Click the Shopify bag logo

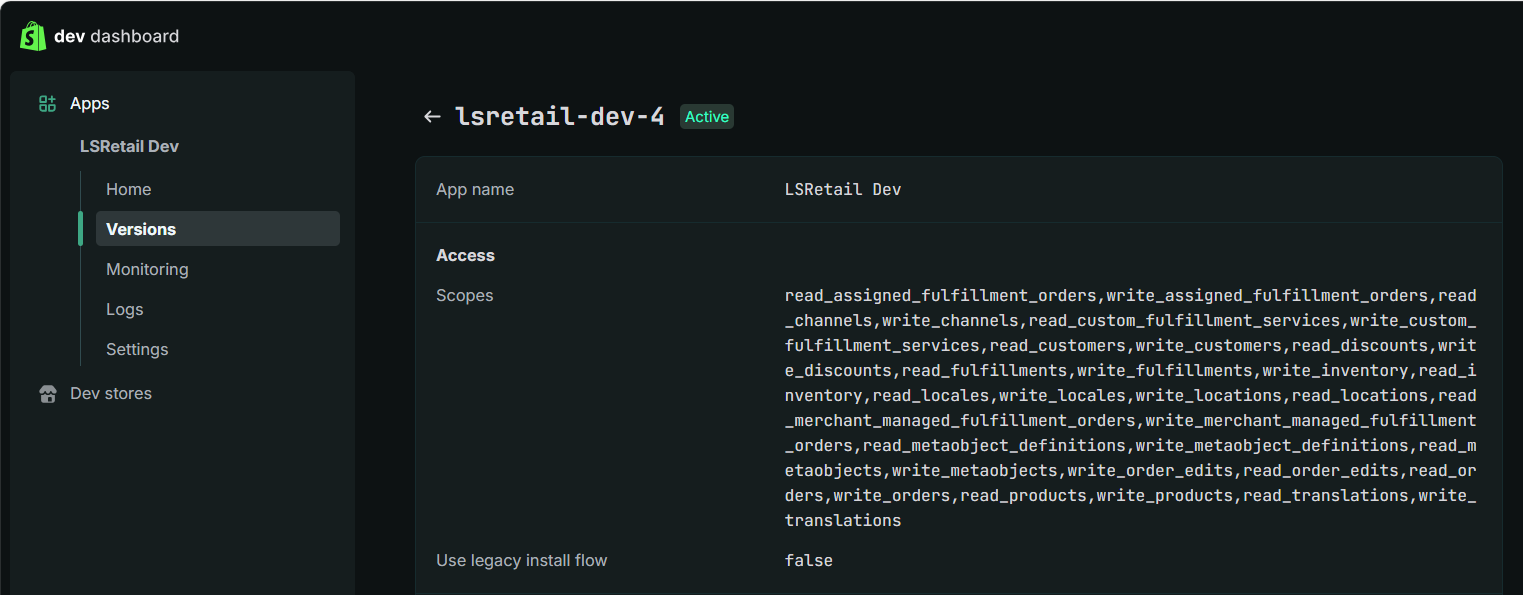pyautogui.click(x=33, y=36)
